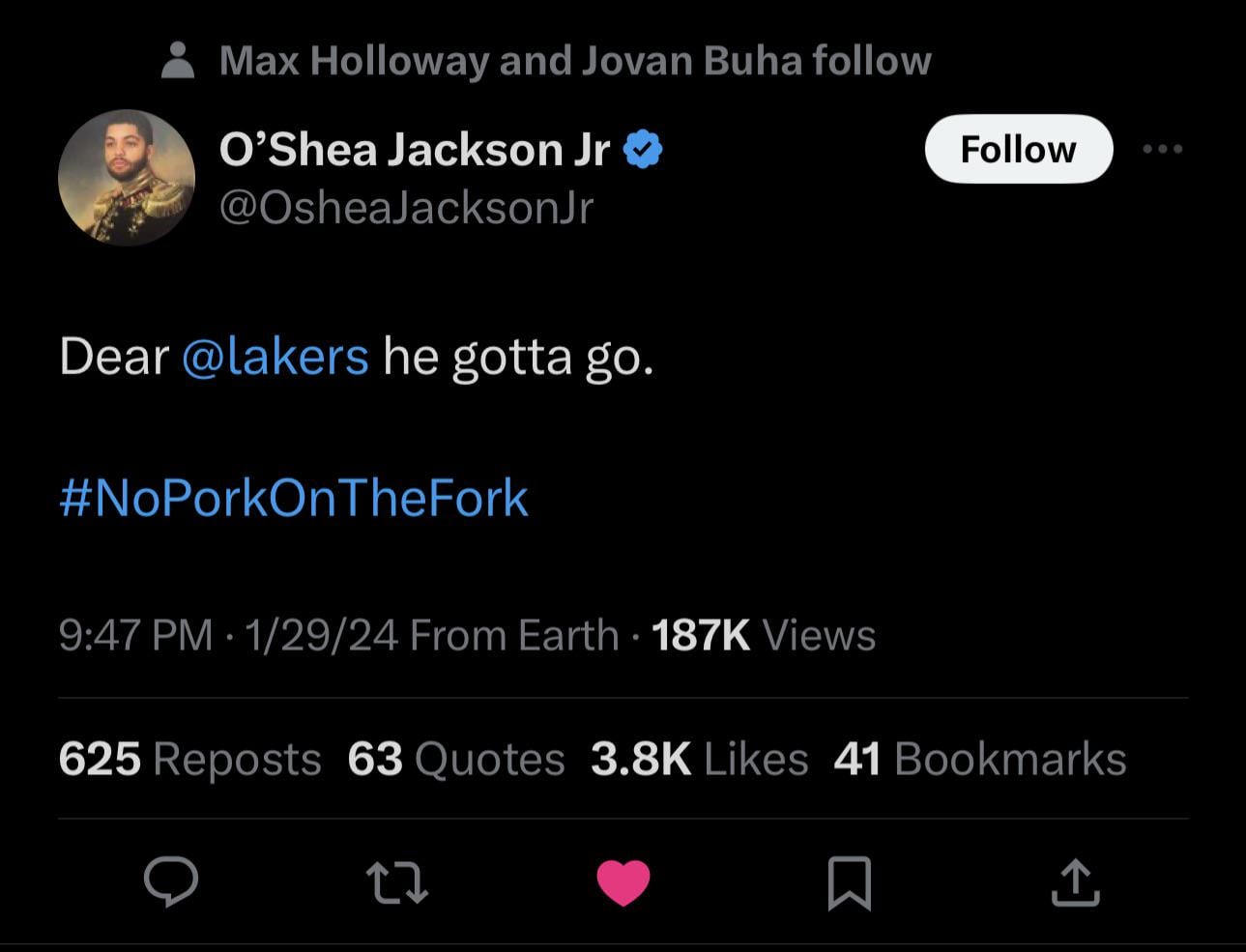Click the person icon beside followers note

click(176, 60)
